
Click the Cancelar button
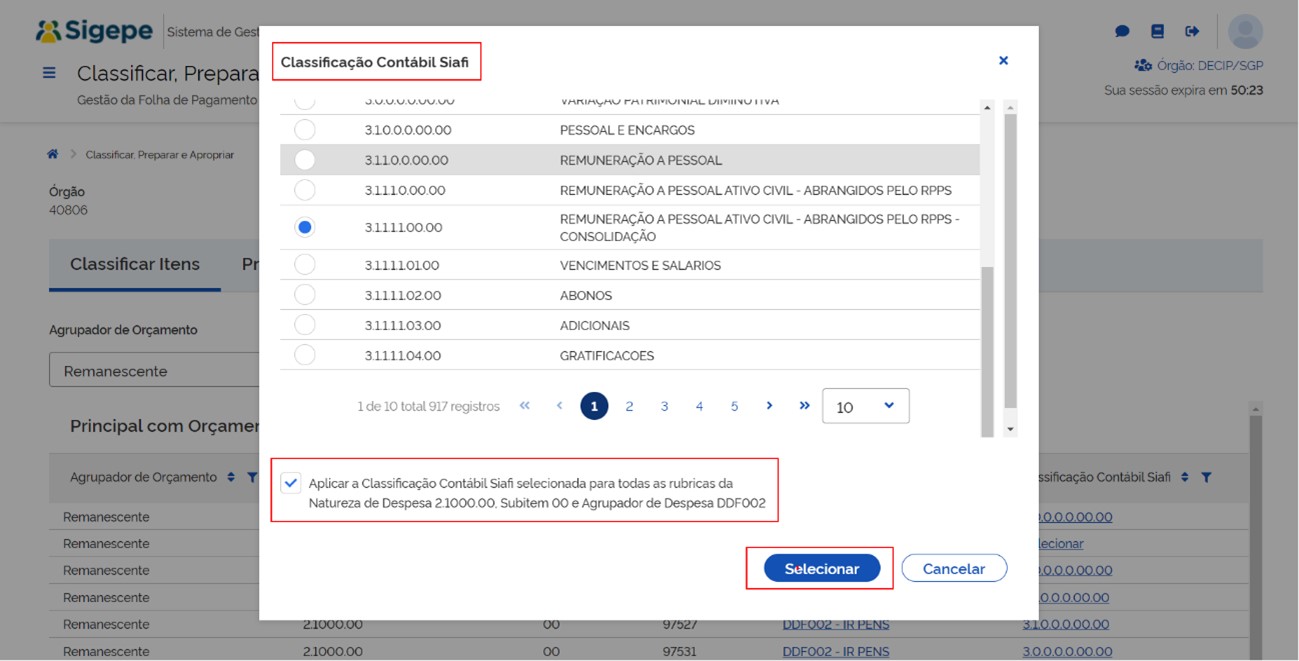953,568
